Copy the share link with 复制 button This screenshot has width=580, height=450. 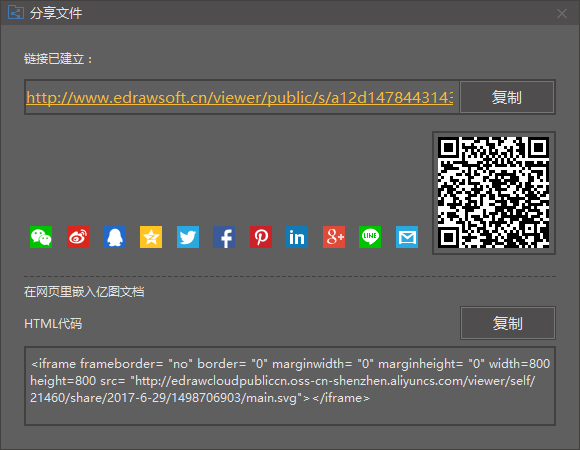pos(507,97)
